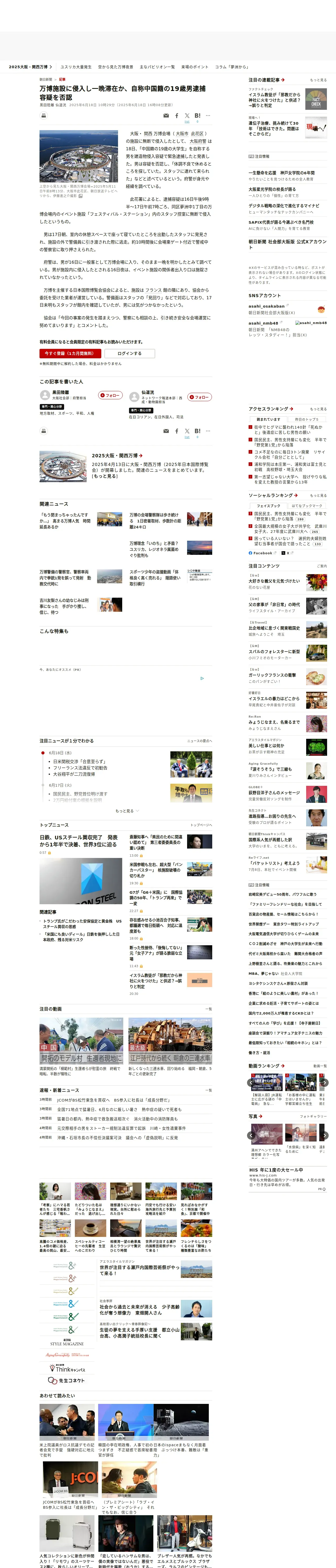Click もっと見る beside ソーシャルランキング
The width and height of the screenshot is (336, 1568).
[318, 495]
